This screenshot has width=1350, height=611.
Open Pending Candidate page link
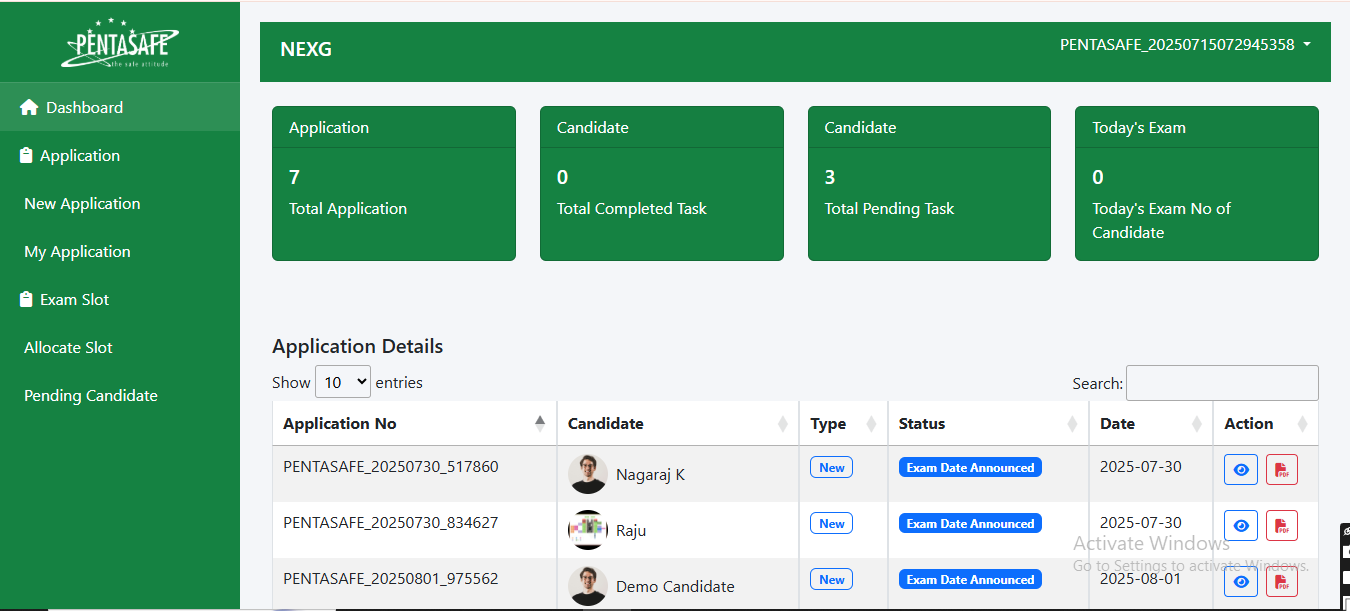click(x=91, y=396)
